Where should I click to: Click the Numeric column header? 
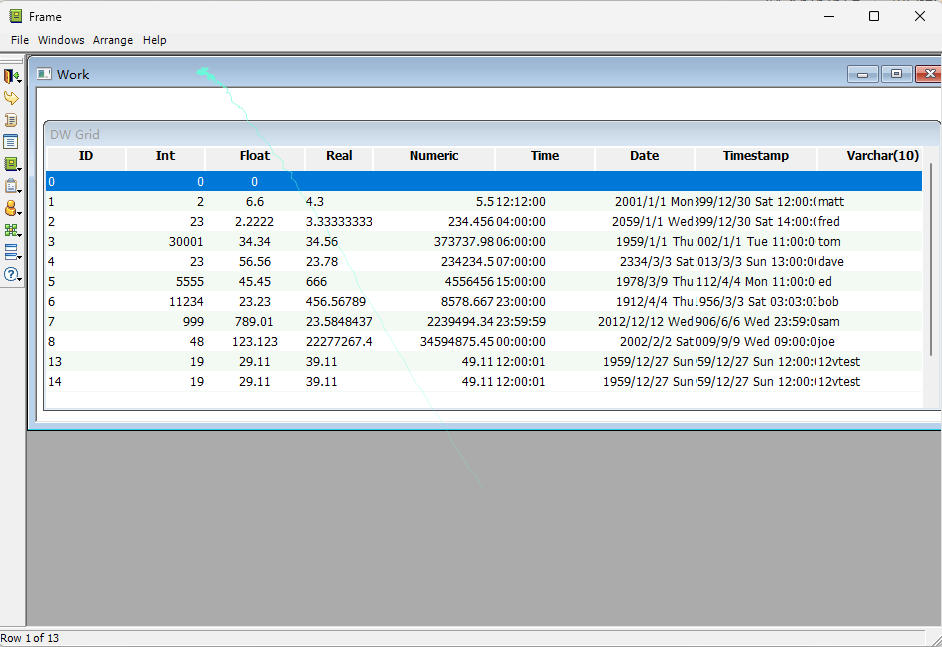(434, 156)
